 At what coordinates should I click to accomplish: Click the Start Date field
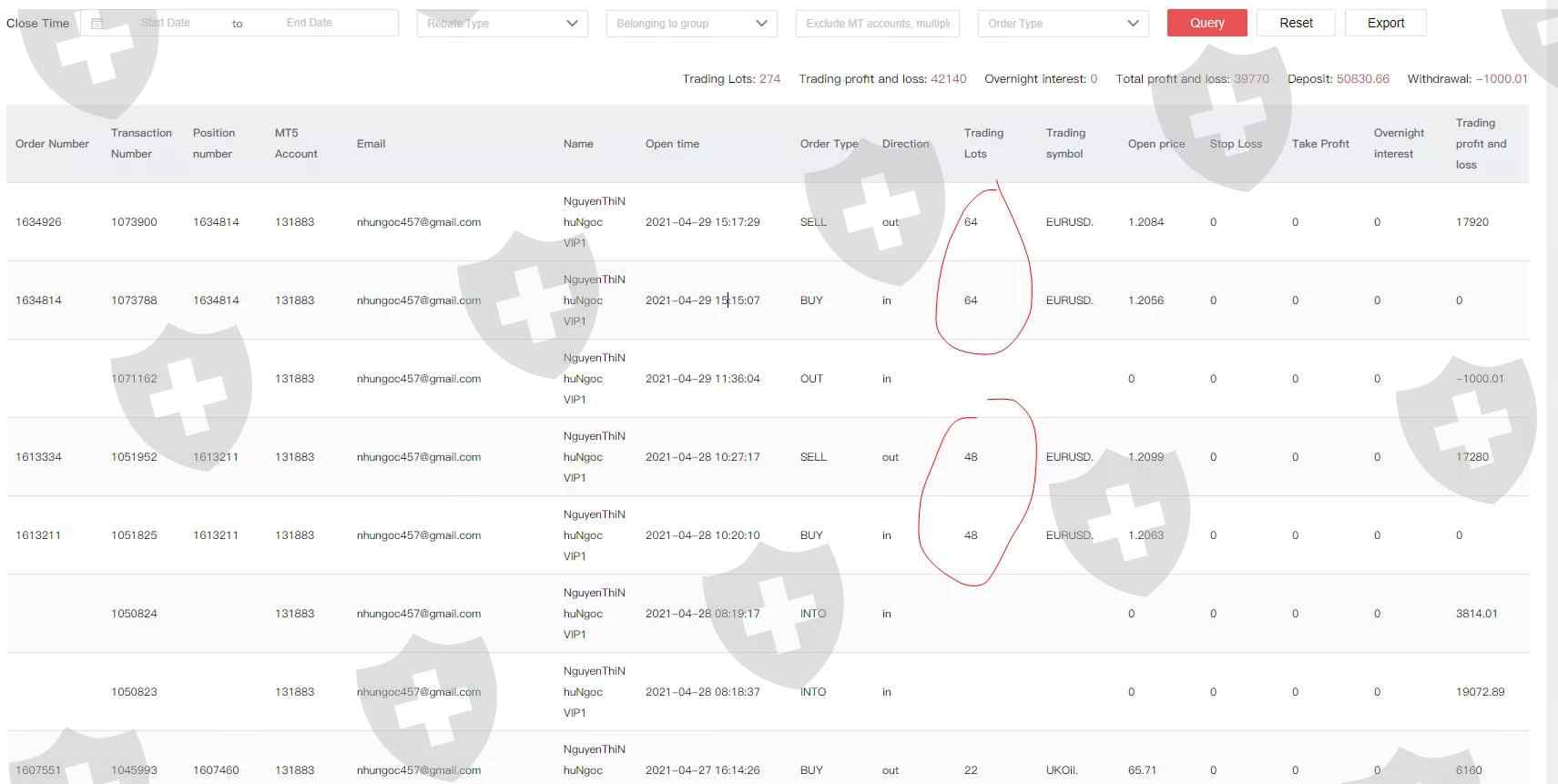(x=166, y=23)
